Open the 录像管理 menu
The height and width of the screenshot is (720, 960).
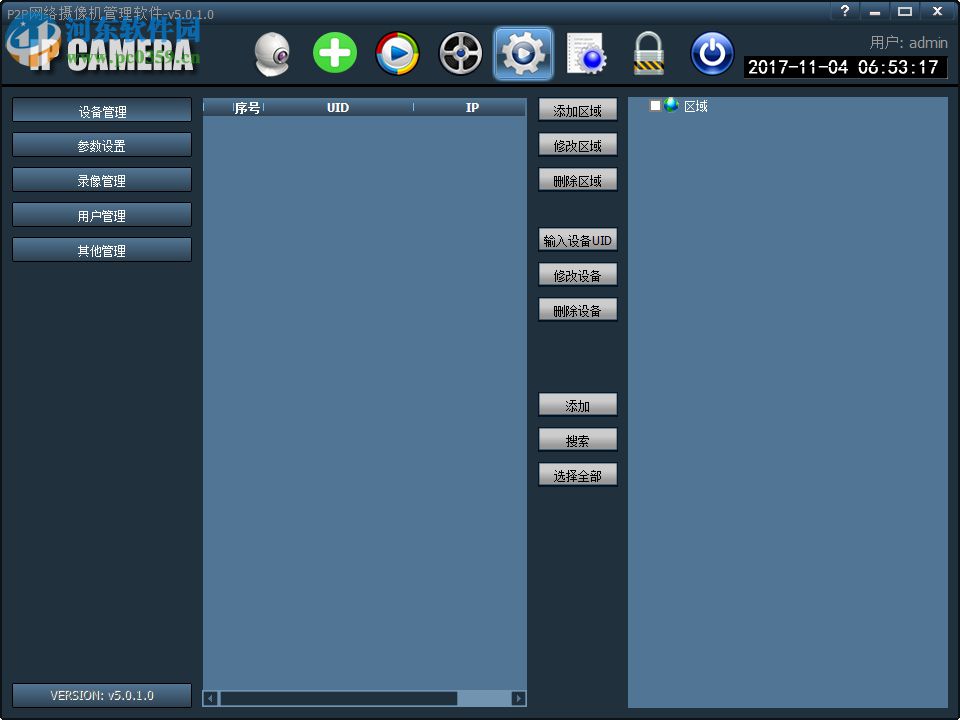coord(102,181)
